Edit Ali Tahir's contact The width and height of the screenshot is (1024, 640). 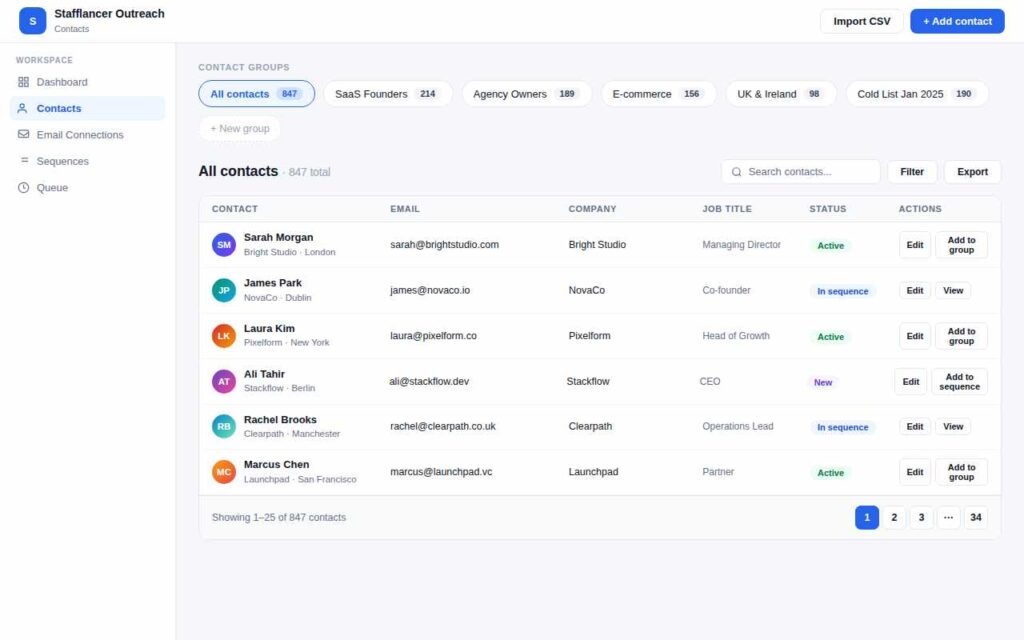click(x=910, y=381)
